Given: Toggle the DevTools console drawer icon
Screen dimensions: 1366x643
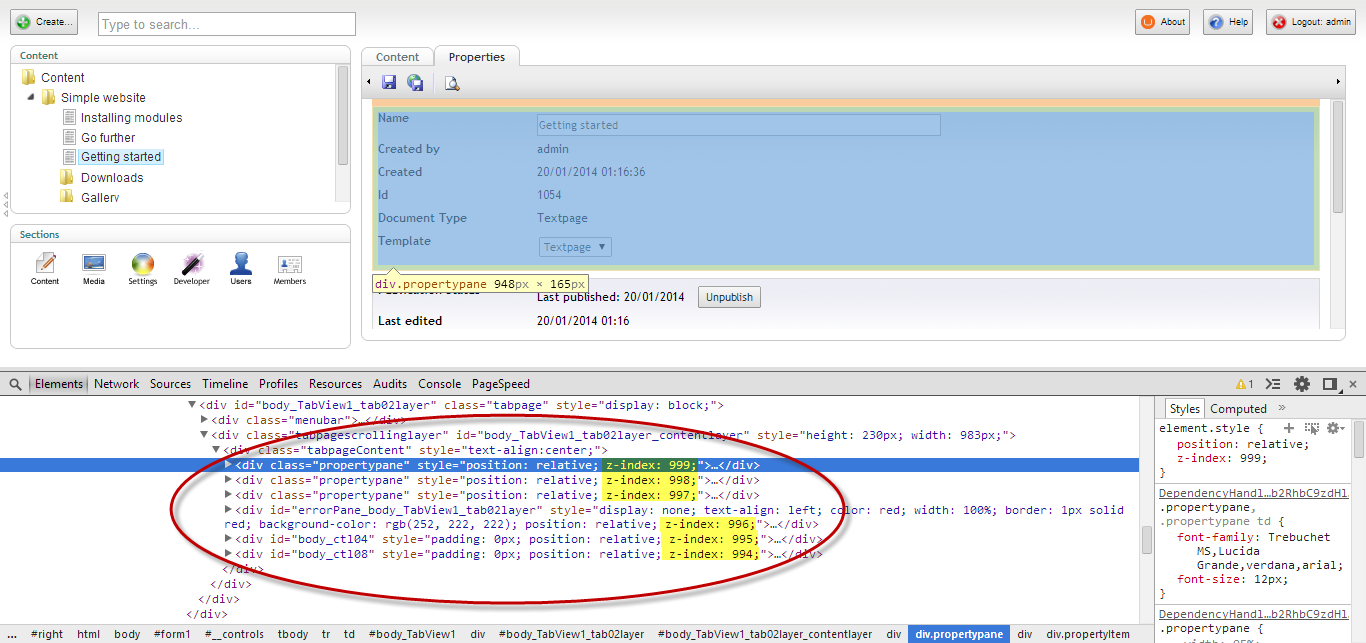Looking at the screenshot, I should click(x=1273, y=384).
